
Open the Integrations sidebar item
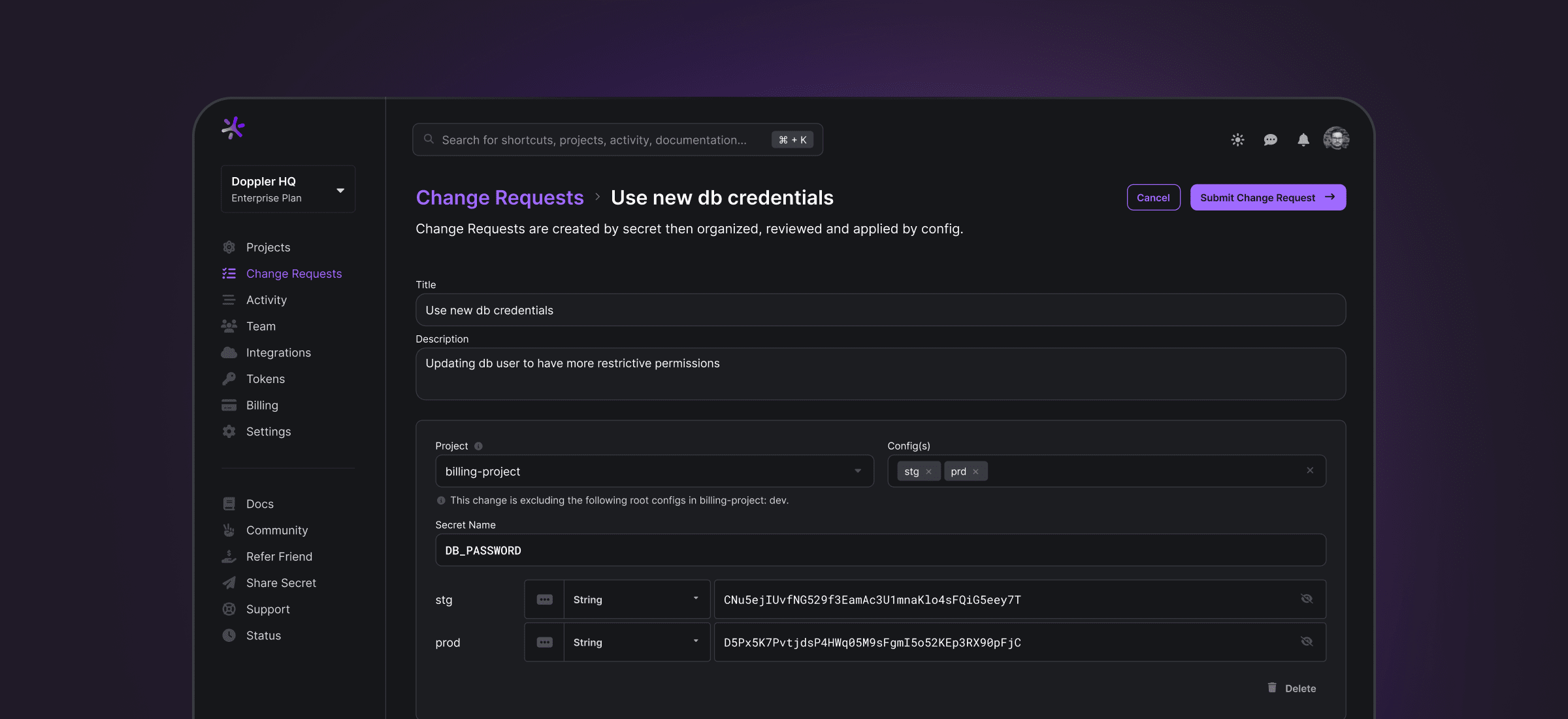(278, 353)
